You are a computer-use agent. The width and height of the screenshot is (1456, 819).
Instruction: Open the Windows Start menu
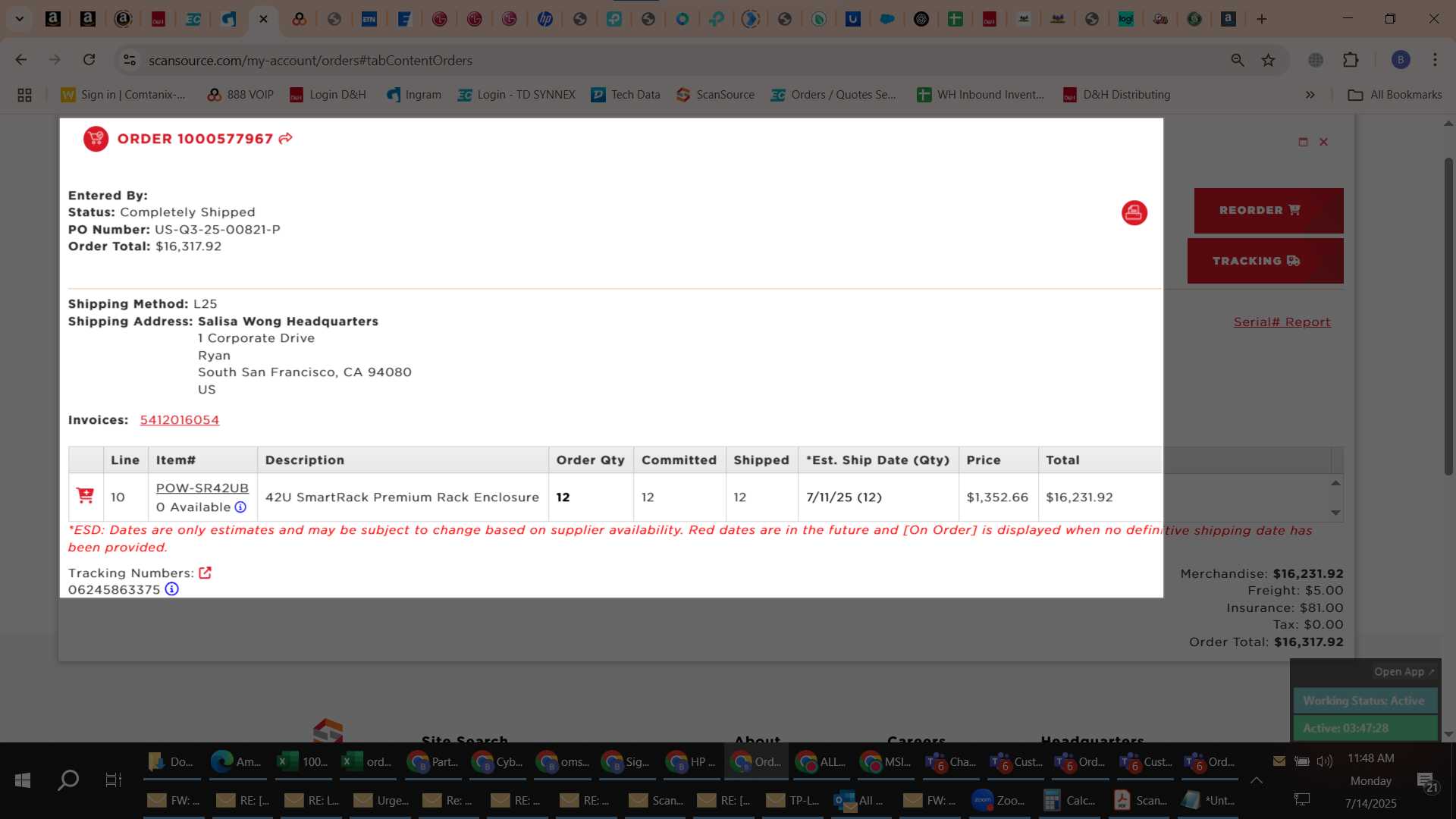(x=23, y=780)
